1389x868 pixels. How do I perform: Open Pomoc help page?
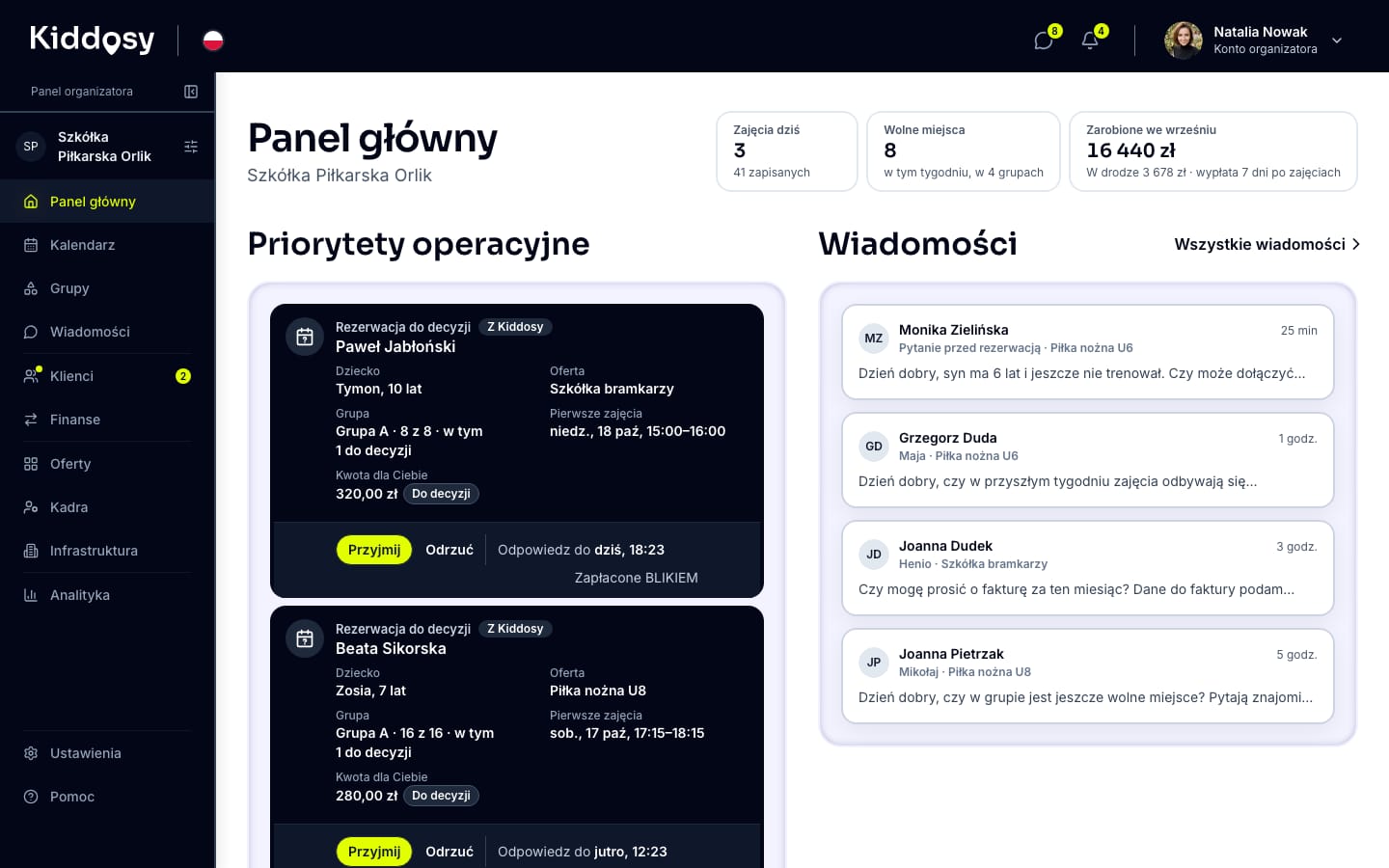pyautogui.click(x=107, y=797)
